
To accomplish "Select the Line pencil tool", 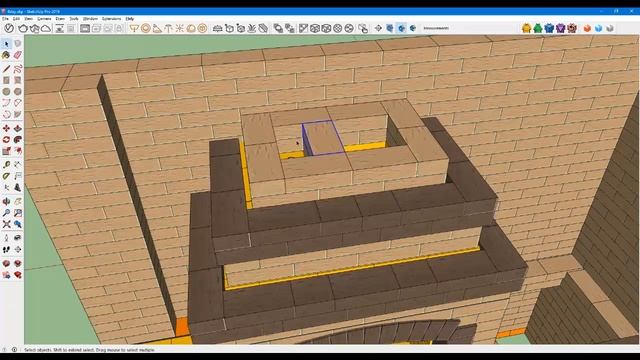I will tap(6, 69).
